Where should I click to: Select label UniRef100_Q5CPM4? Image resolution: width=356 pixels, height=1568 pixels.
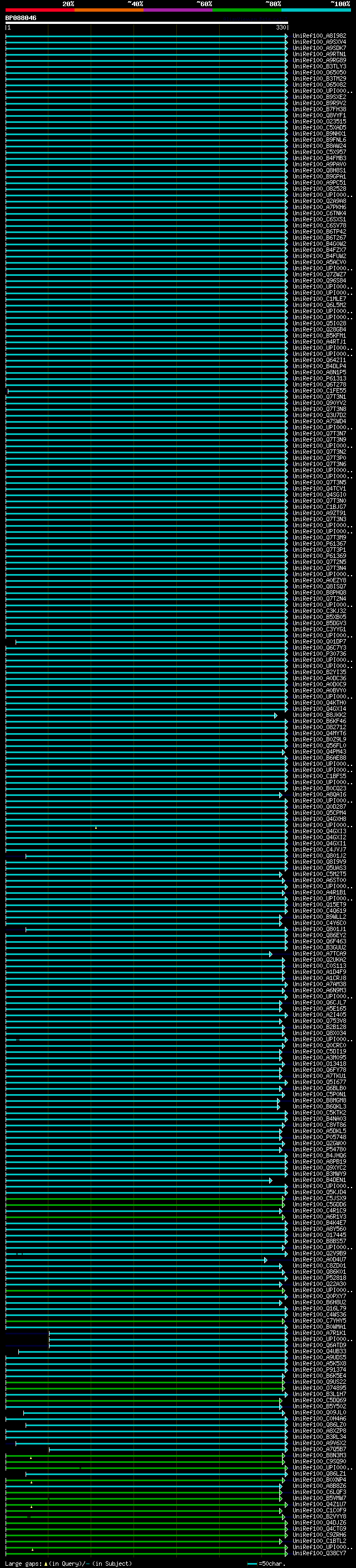pos(319,813)
